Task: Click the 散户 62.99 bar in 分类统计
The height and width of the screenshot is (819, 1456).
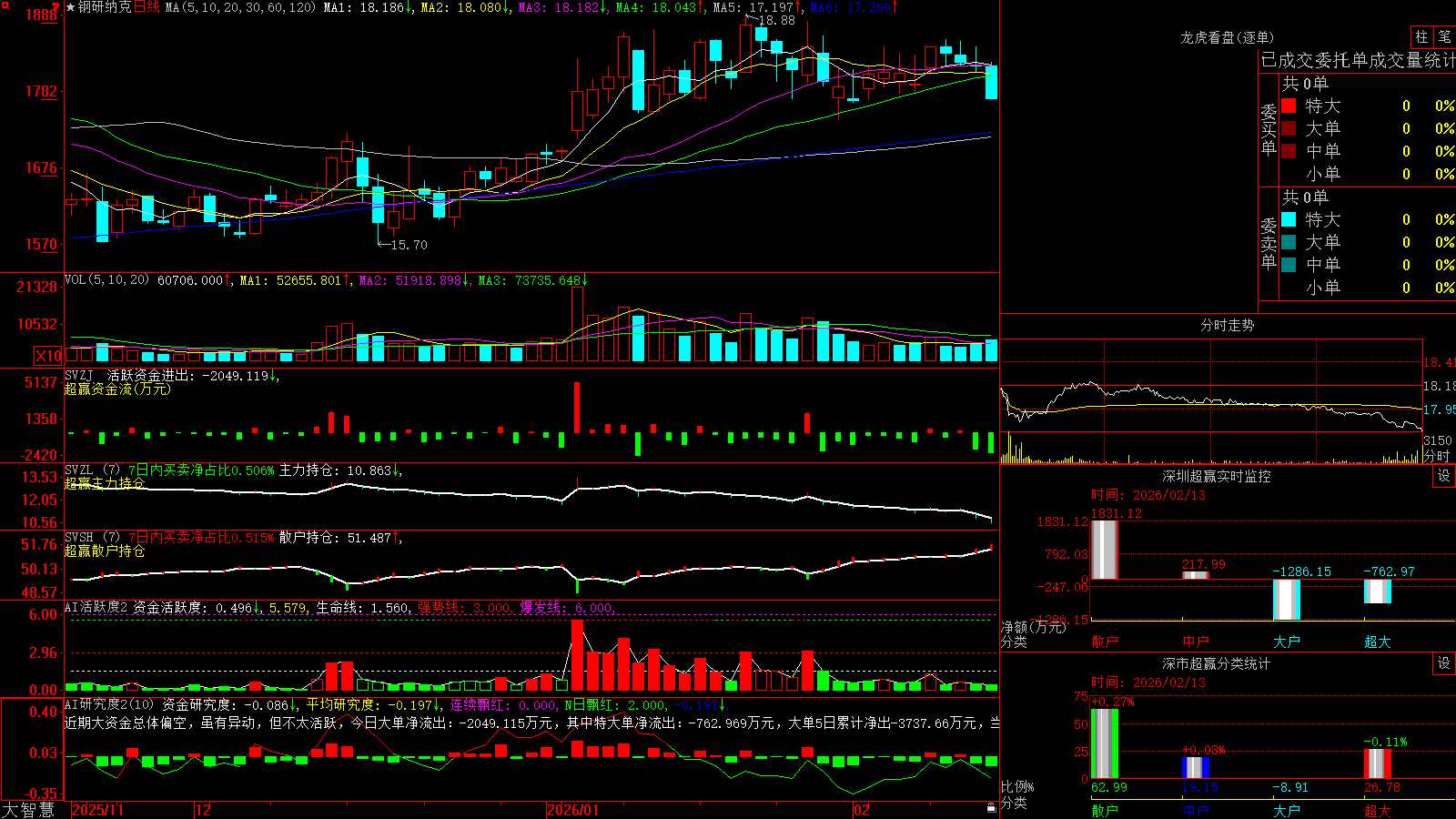Action: click(1105, 743)
